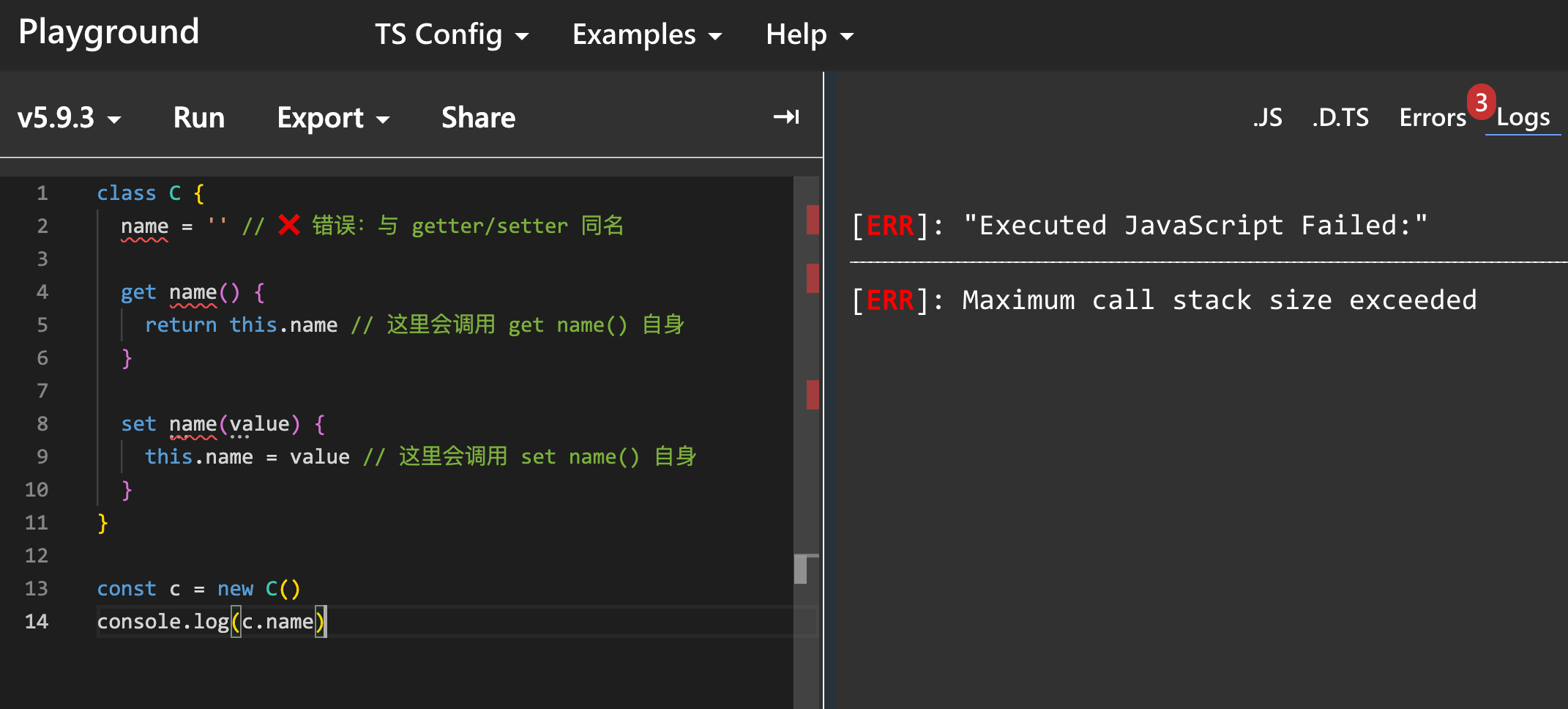Go to the Playground home title
1568x709 pixels.
pos(108,32)
